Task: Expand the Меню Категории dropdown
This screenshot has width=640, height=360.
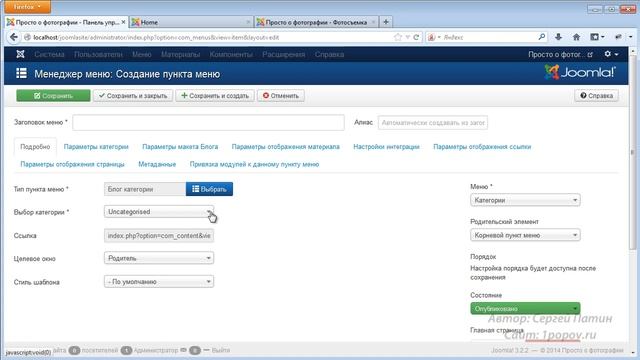Action: (525, 200)
